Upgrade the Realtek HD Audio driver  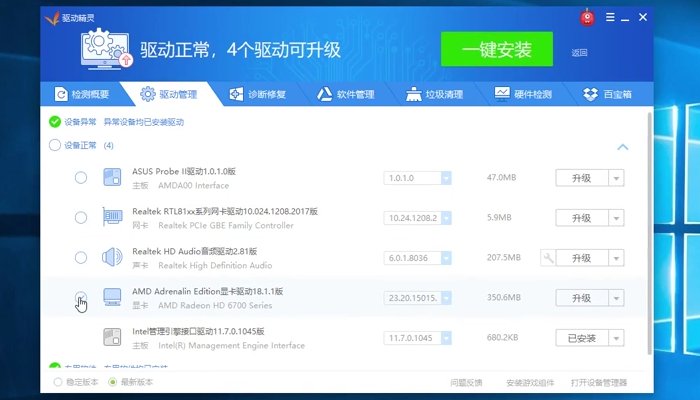582,258
